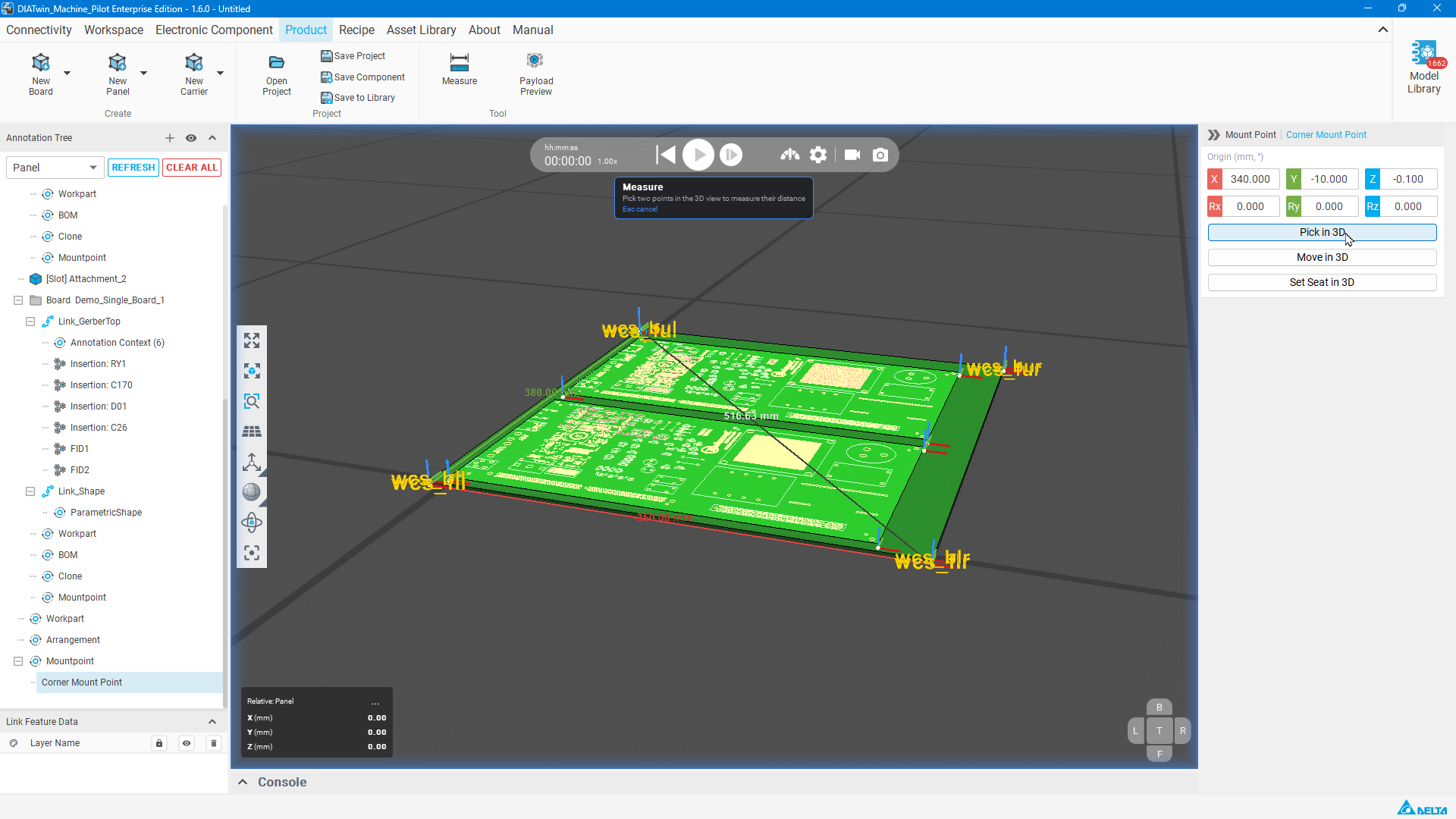Viewport: 1456px width, 819px height.
Task: Start video recording of the viewport
Action: pyautogui.click(x=852, y=155)
